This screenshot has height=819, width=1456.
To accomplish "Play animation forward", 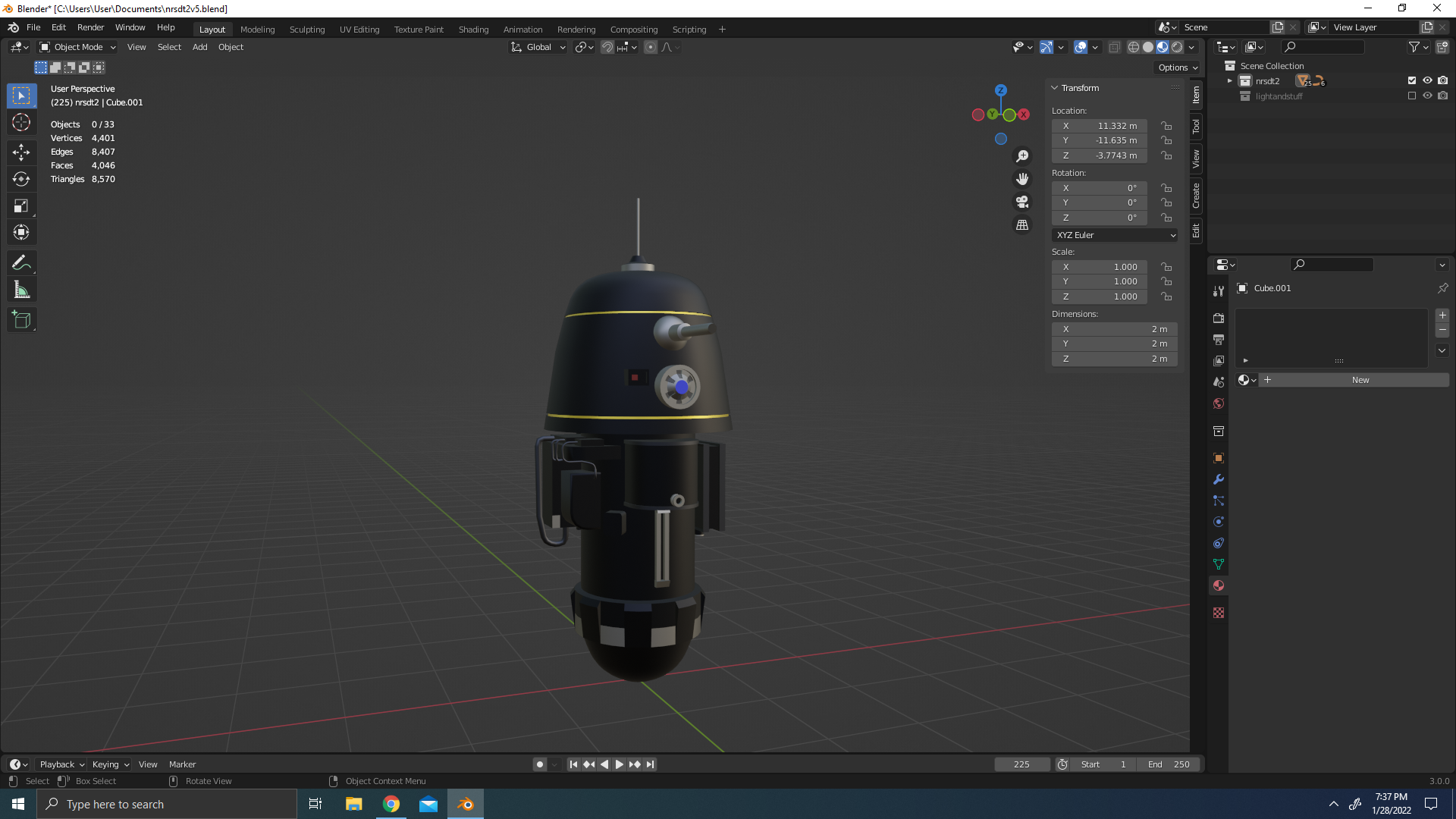I will coord(619,764).
